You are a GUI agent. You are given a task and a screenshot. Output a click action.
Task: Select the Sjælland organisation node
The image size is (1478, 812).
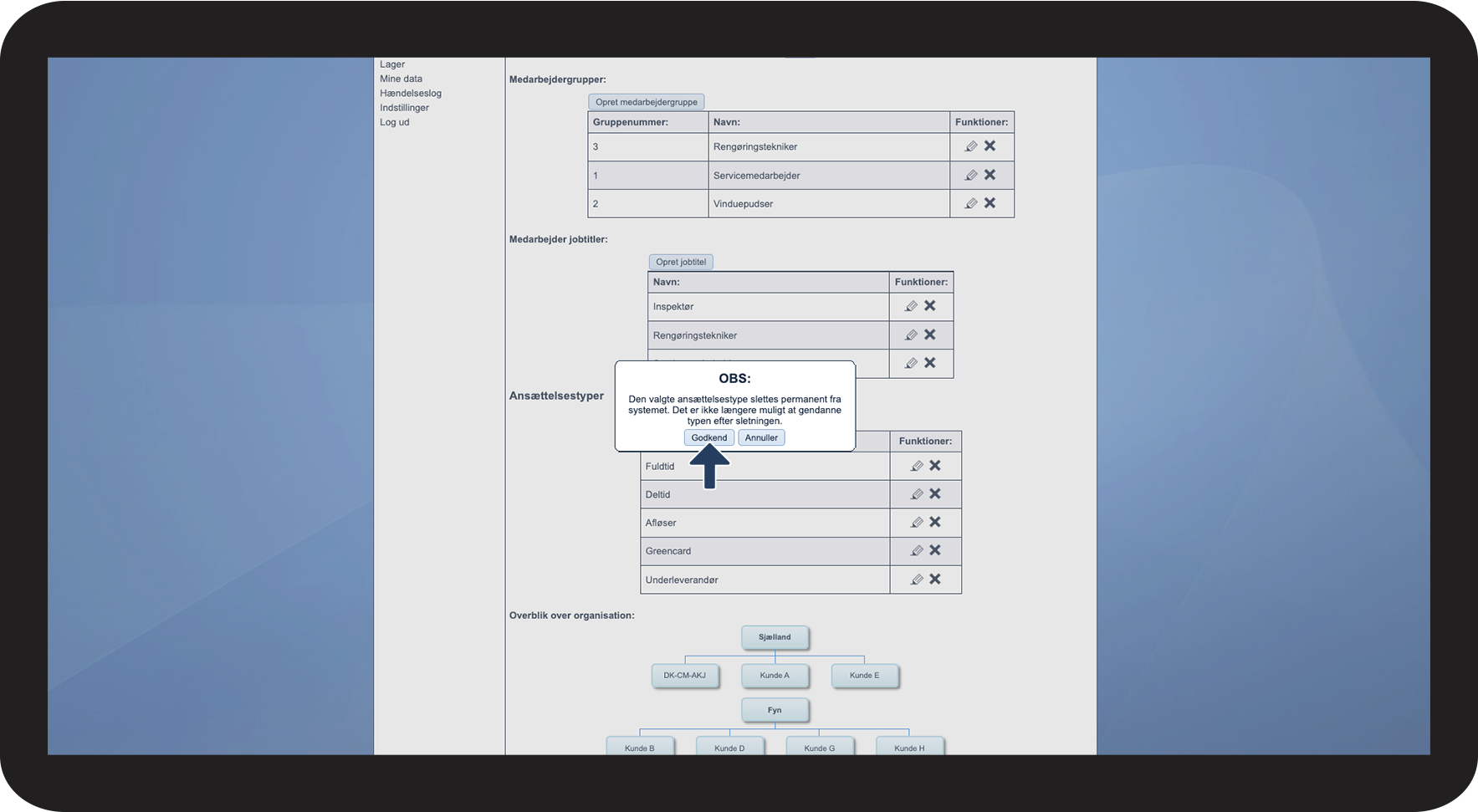tap(775, 637)
